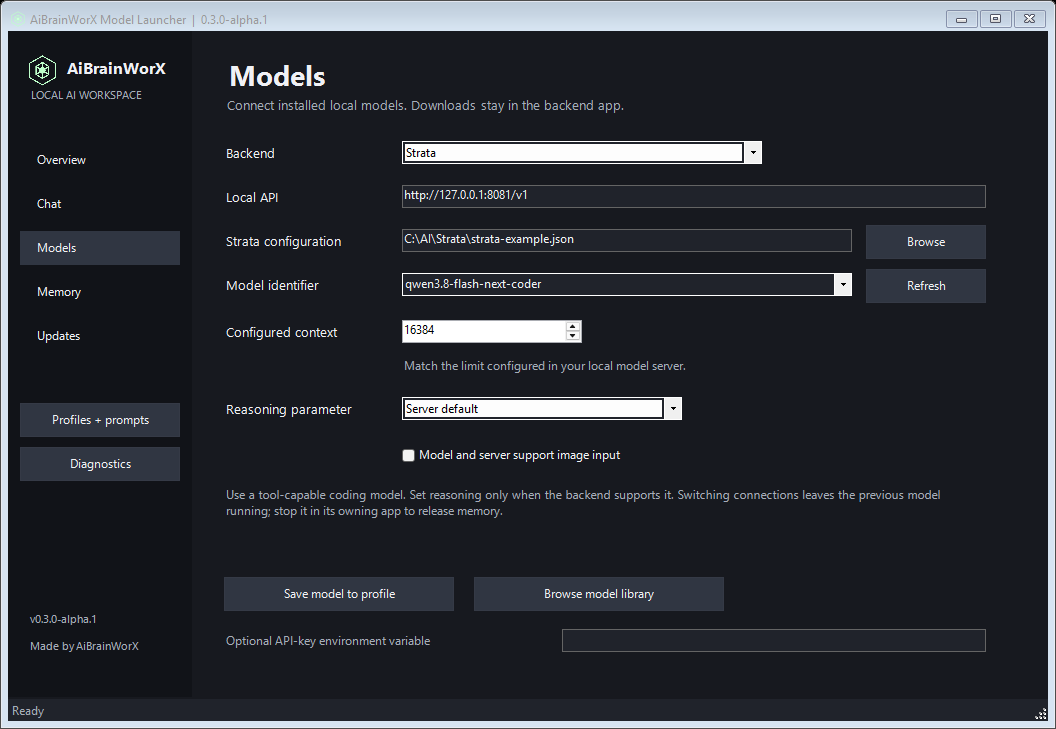Click the Strata configuration path field

(626, 241)
